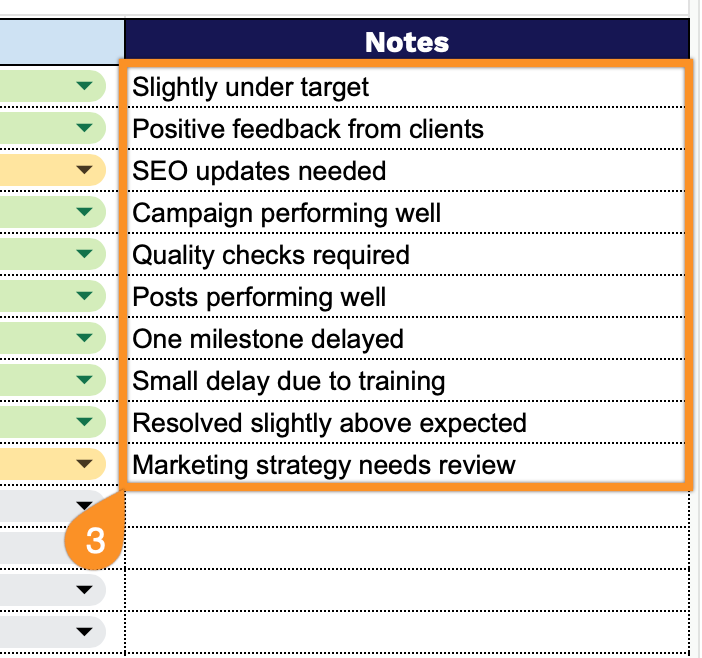Expand the dropdown in the "One milestone delayed" row
Image resolution: width=702 pixels, height=658 pixels.
[x=84, y=339]
